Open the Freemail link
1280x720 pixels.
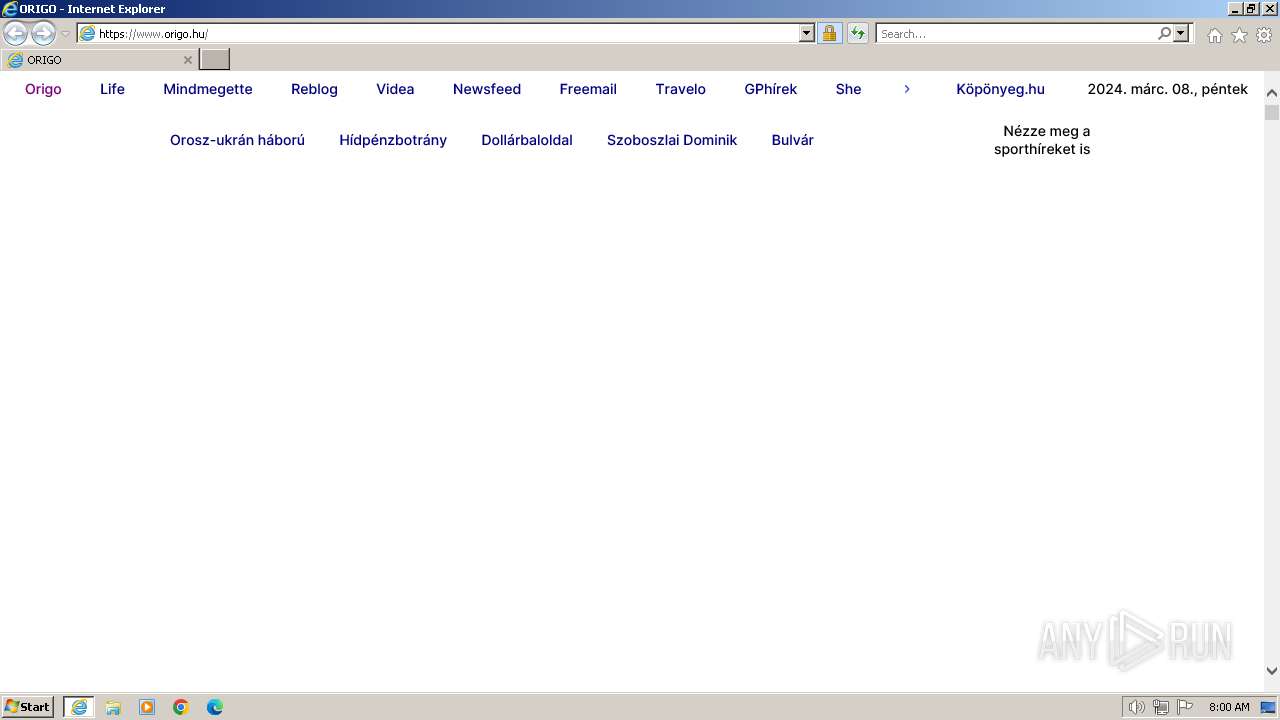click(588, 89)
